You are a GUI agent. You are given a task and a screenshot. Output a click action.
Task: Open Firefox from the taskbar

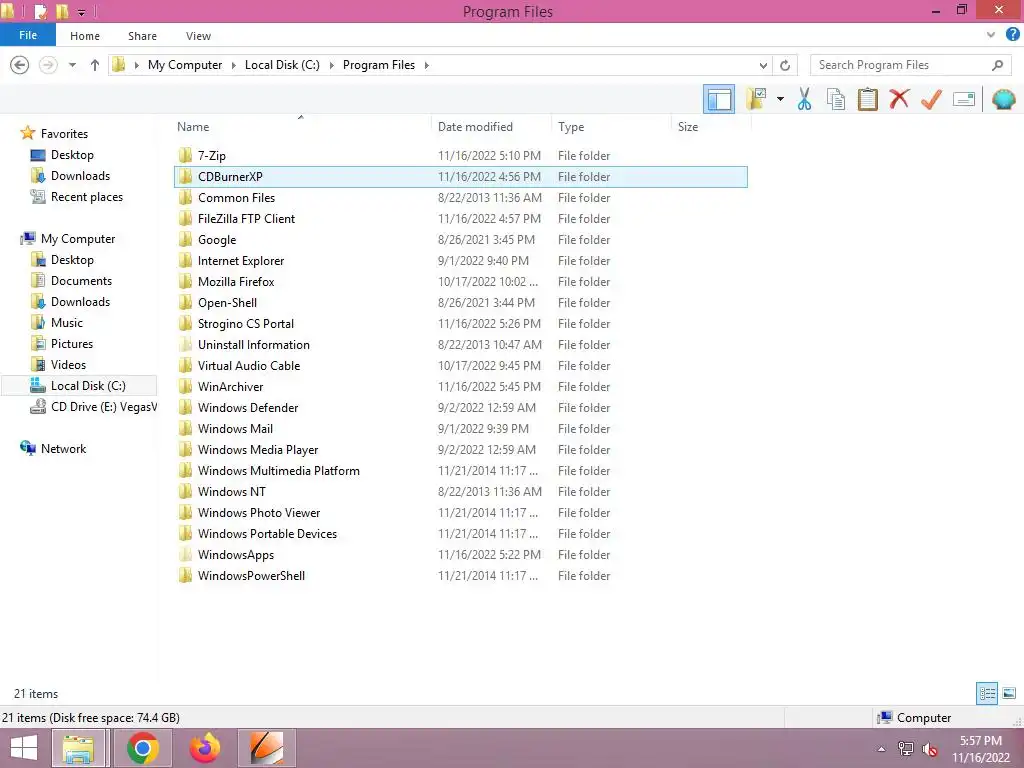coord(204,748)
